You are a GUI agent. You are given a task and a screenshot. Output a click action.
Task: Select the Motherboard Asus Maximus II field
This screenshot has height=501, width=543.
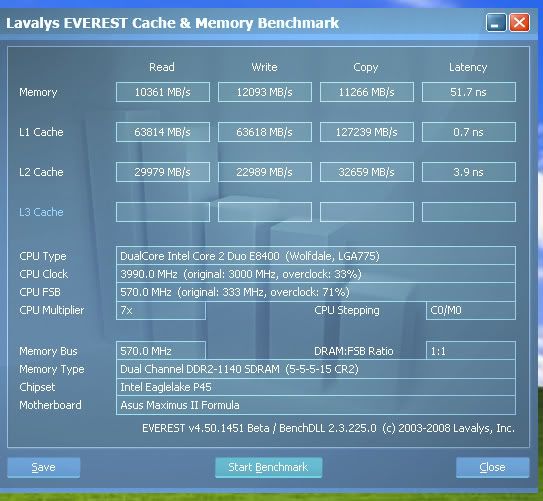315,405
